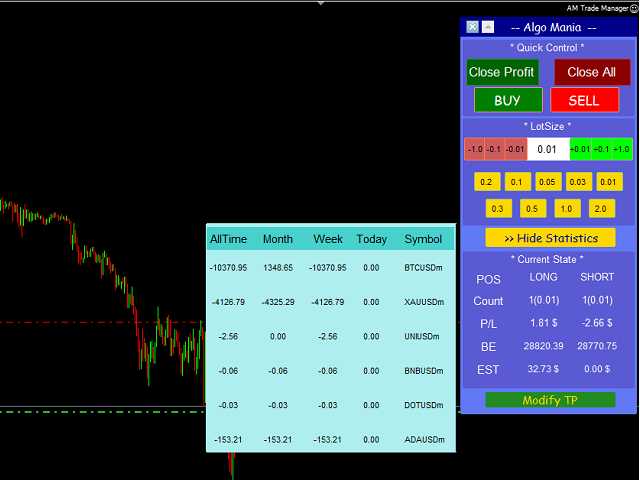This screenshot has height=480, width=640.
Task: Choose the 2.0 lot preset
Action: 599,208
